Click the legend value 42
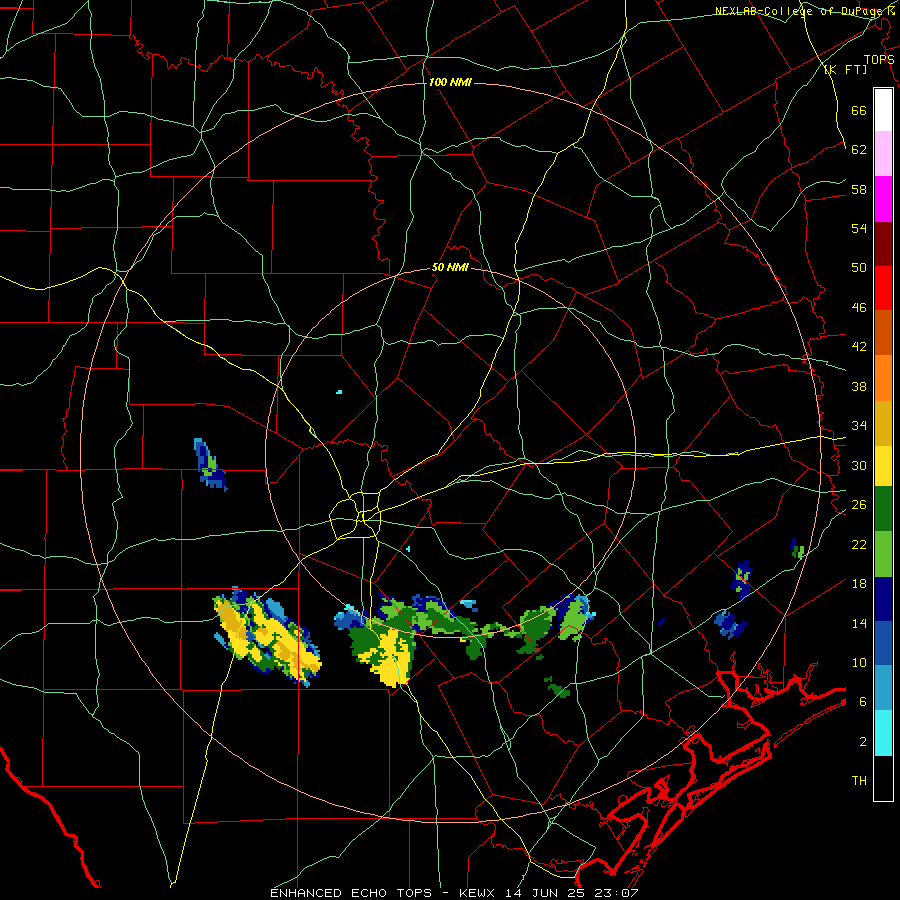900x900 pixels. coord(859,347)
